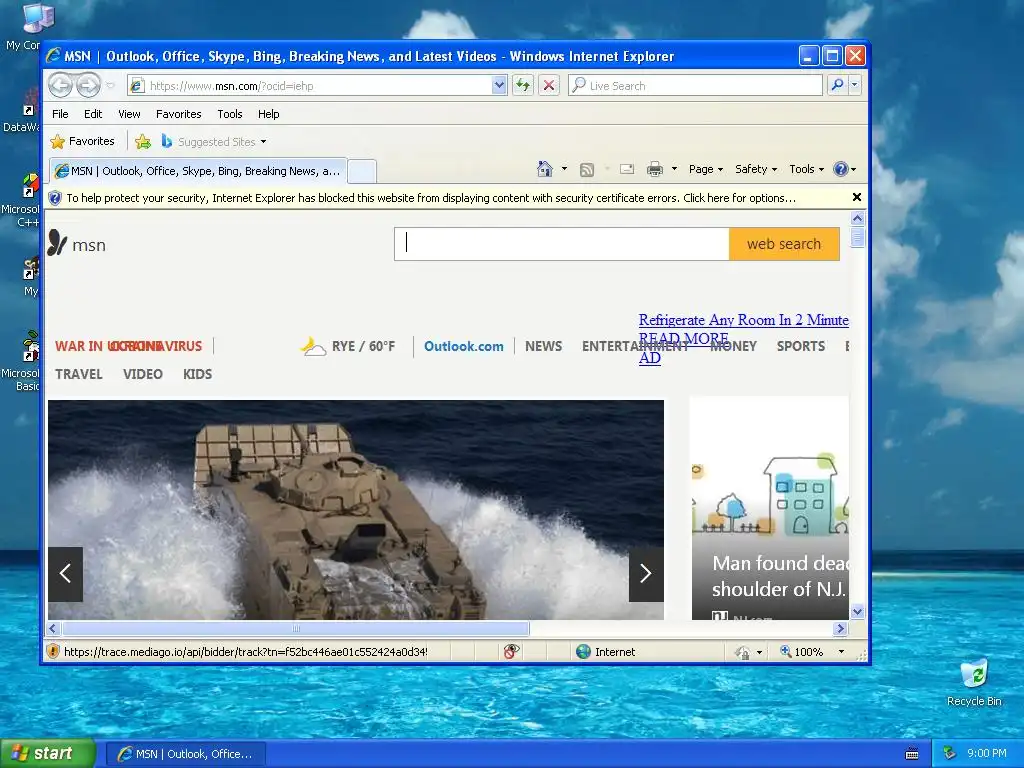This screenshot has width=1024, height=768.
Task: Open the Edit menu
Action: 93,114
